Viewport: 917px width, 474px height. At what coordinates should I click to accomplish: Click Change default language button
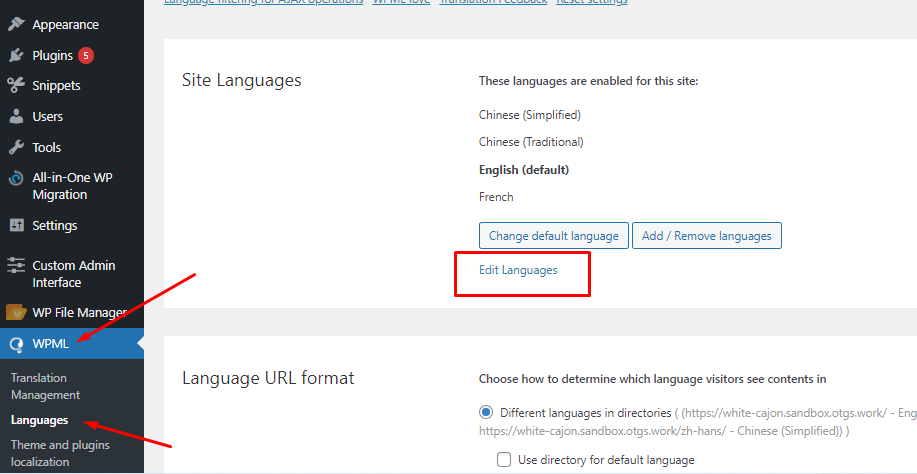[x=554, y=236]
